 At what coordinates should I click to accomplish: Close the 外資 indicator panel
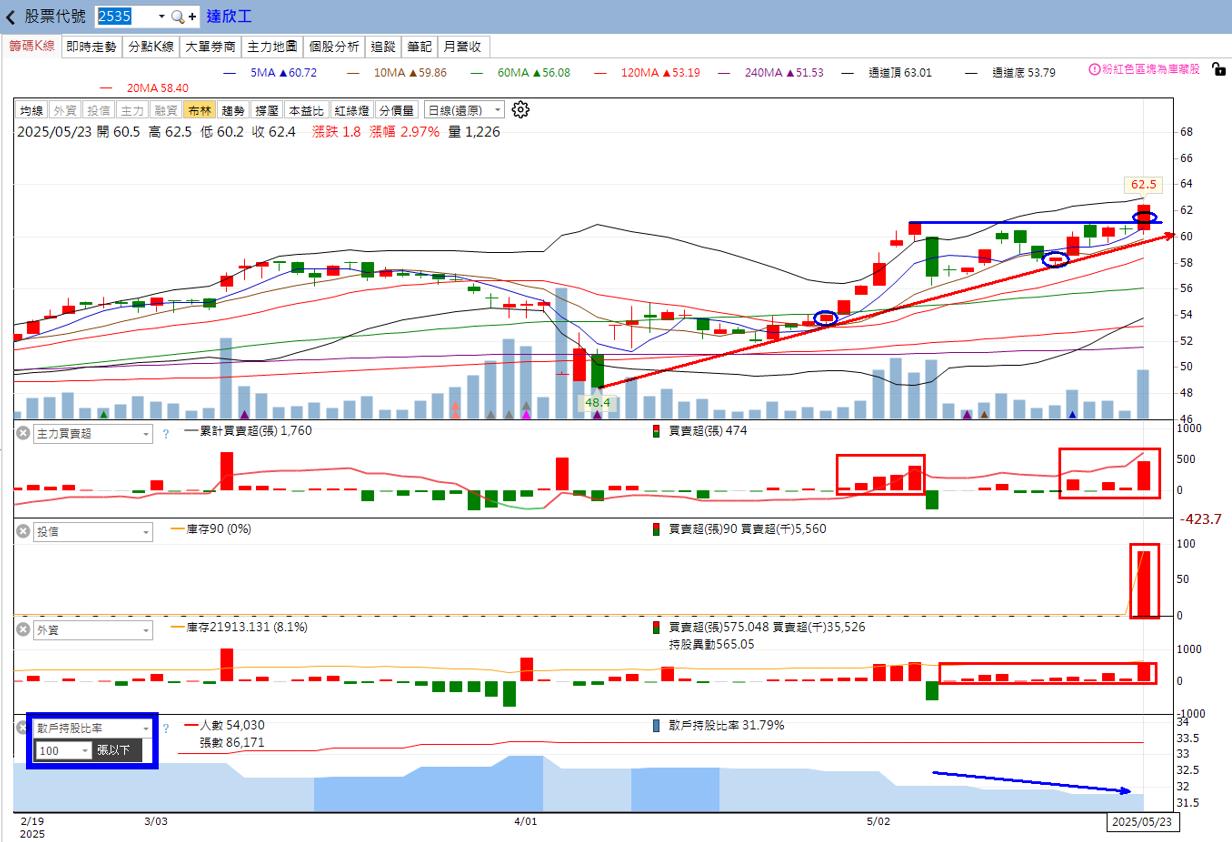[x=23, y=630]
